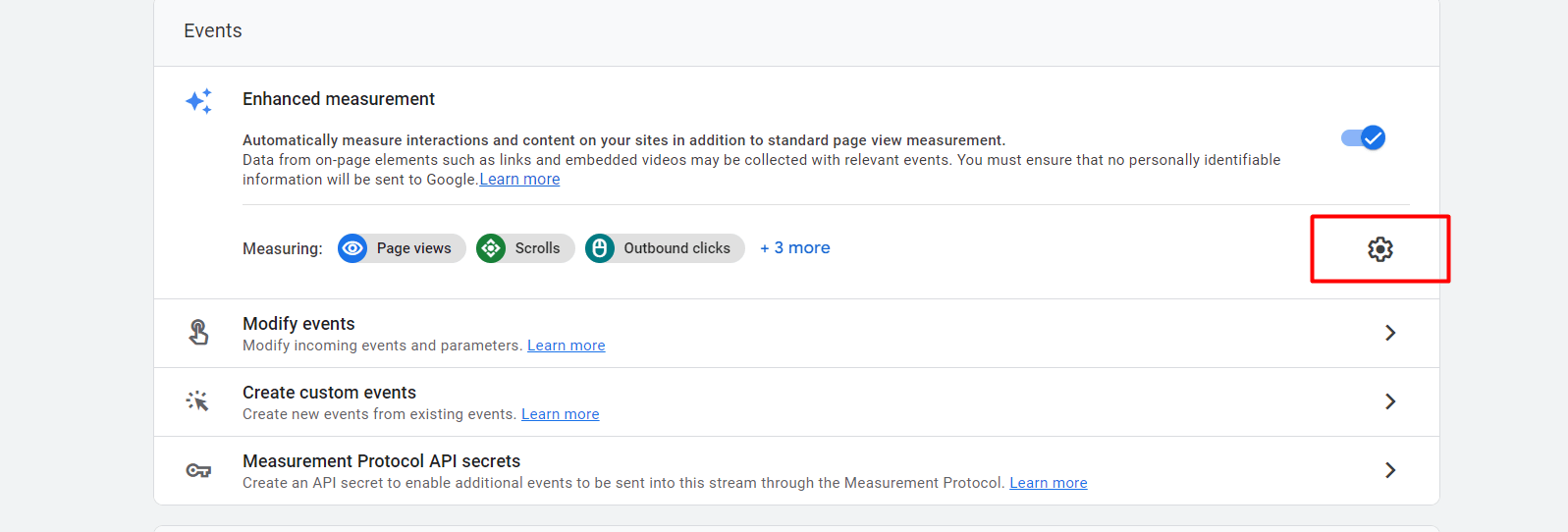
Task: Open Learn more link under Enhanced measurement
Action: tap(519, 180)
